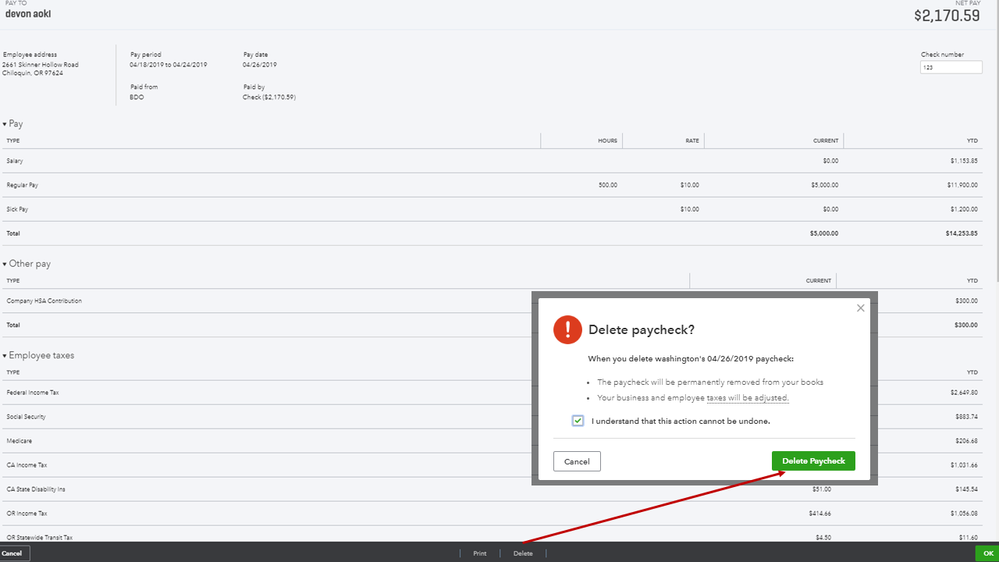Click the Regular Pay hours value 500.00
The width and height of the screenshot is (999, 562).
tap(607, 185)
